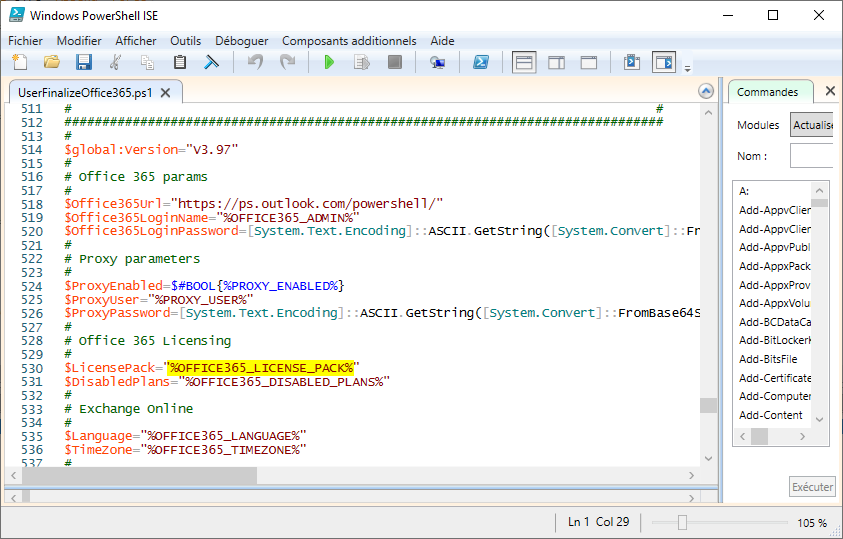Image resolution: width=843 pixels, height=539 pixels.
Task: Click the $global:Version line 514
Action: [x=151, y=149]
